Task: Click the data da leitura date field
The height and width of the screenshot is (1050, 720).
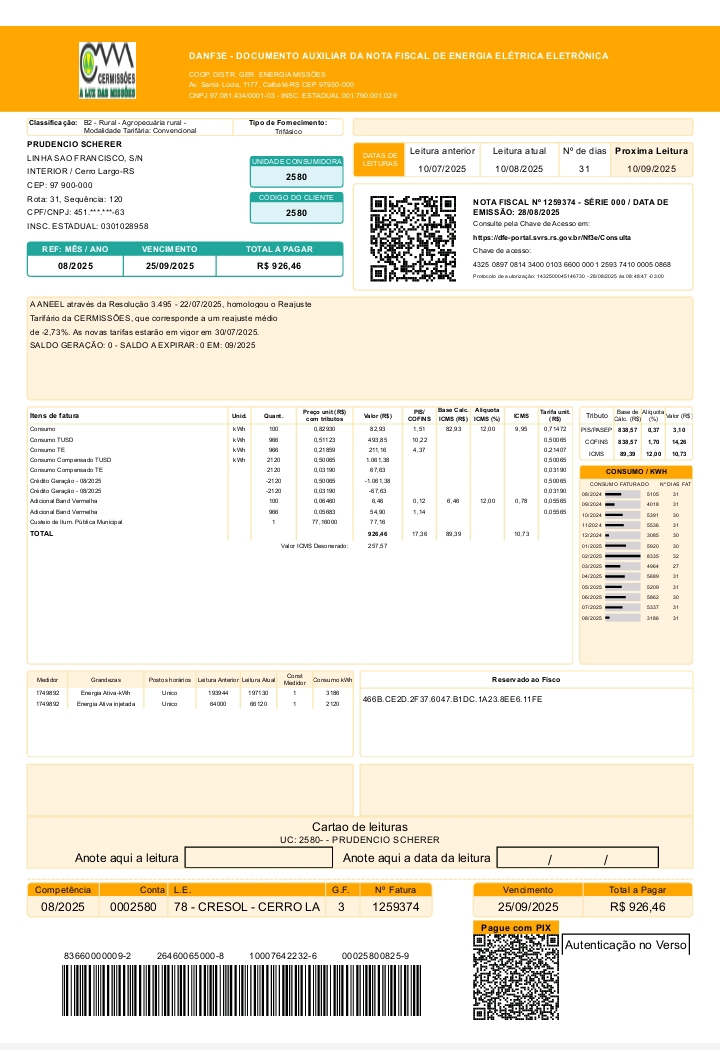Action: (x=578, y=858)
